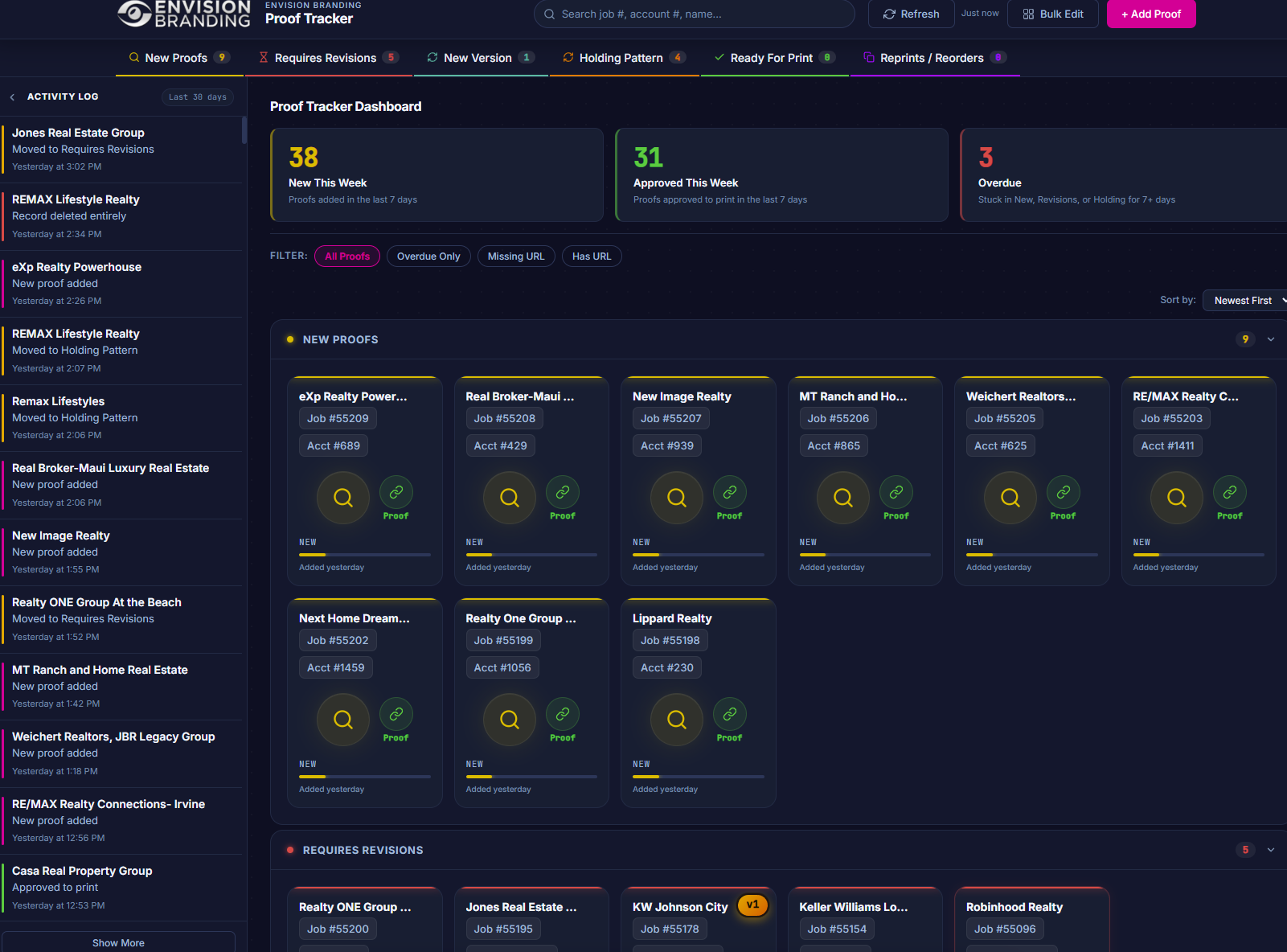Click Job #55178 on KW Johnson City card
This screenshot has width=1287, height=952.
tap(670, 929)
